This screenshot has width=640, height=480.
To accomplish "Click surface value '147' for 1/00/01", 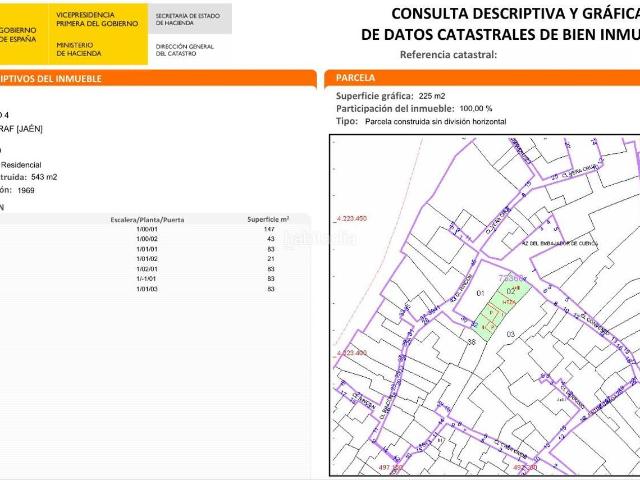I will pyautogui.click(x=269, y=229).
